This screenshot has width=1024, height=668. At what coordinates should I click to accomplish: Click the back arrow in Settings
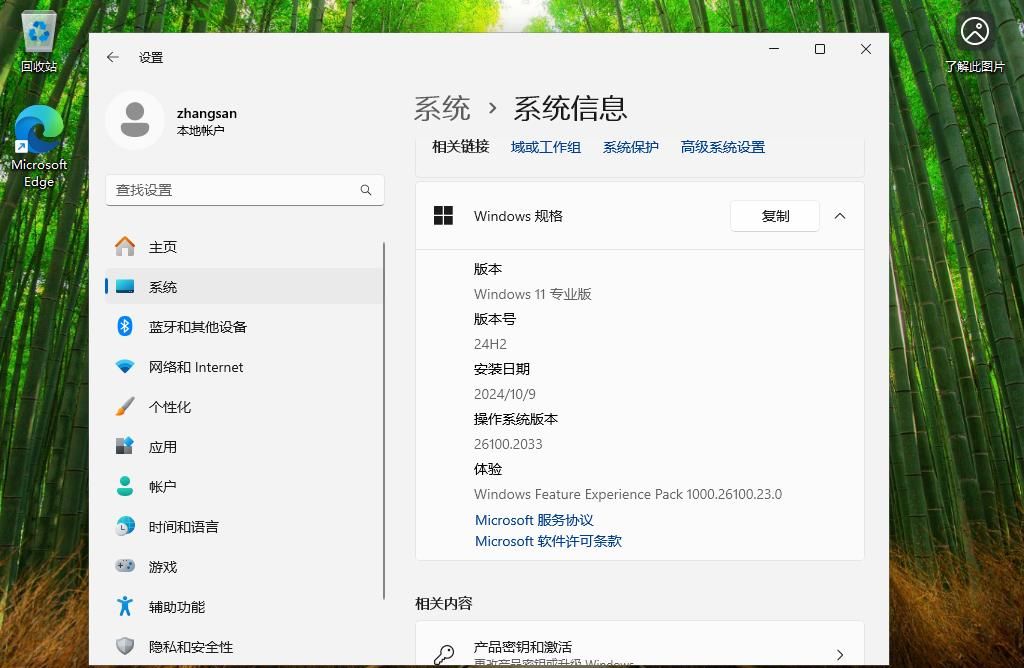click(x=113, y=57)
